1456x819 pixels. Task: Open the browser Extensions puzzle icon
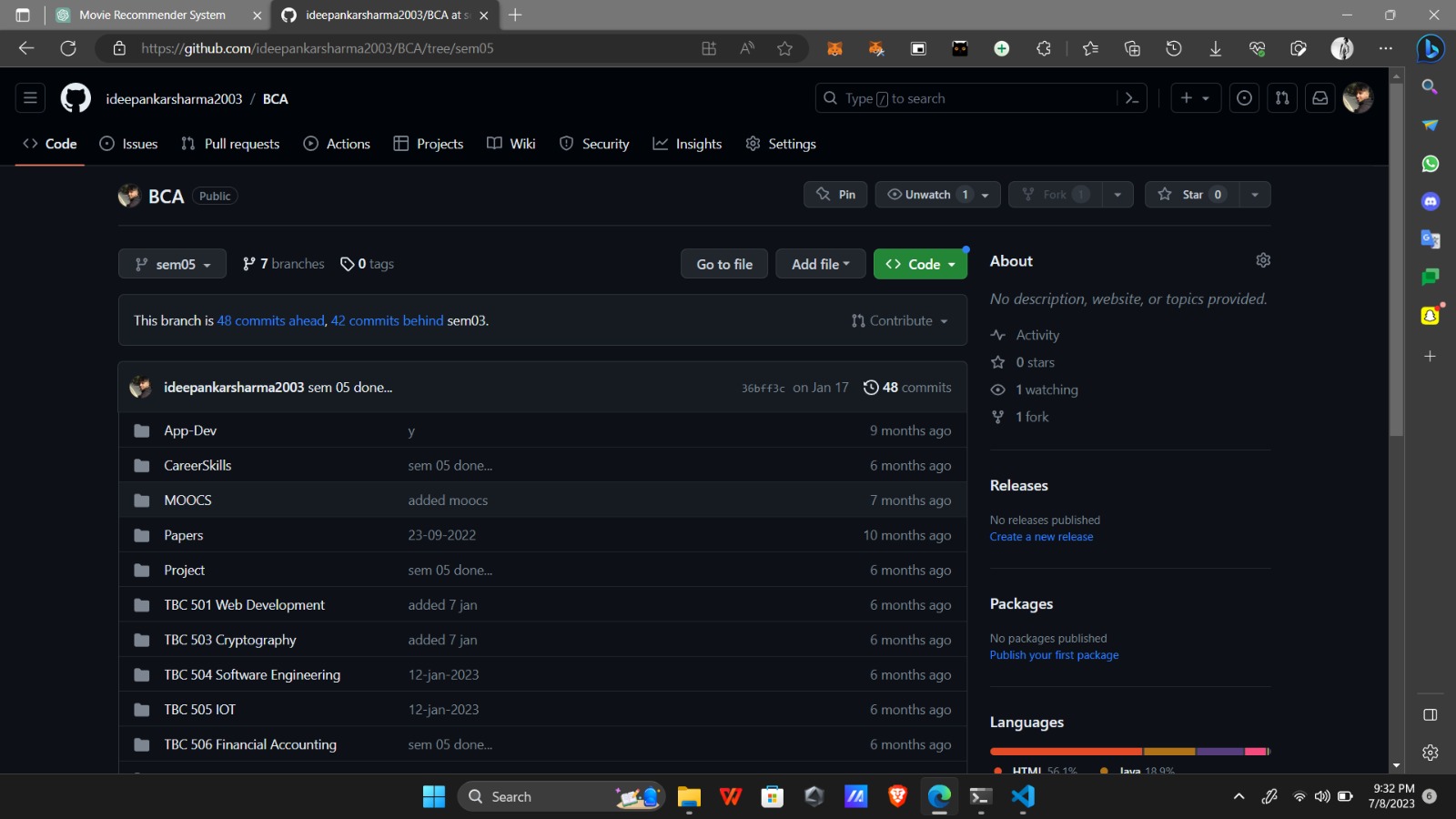(x=1044, y=48)
